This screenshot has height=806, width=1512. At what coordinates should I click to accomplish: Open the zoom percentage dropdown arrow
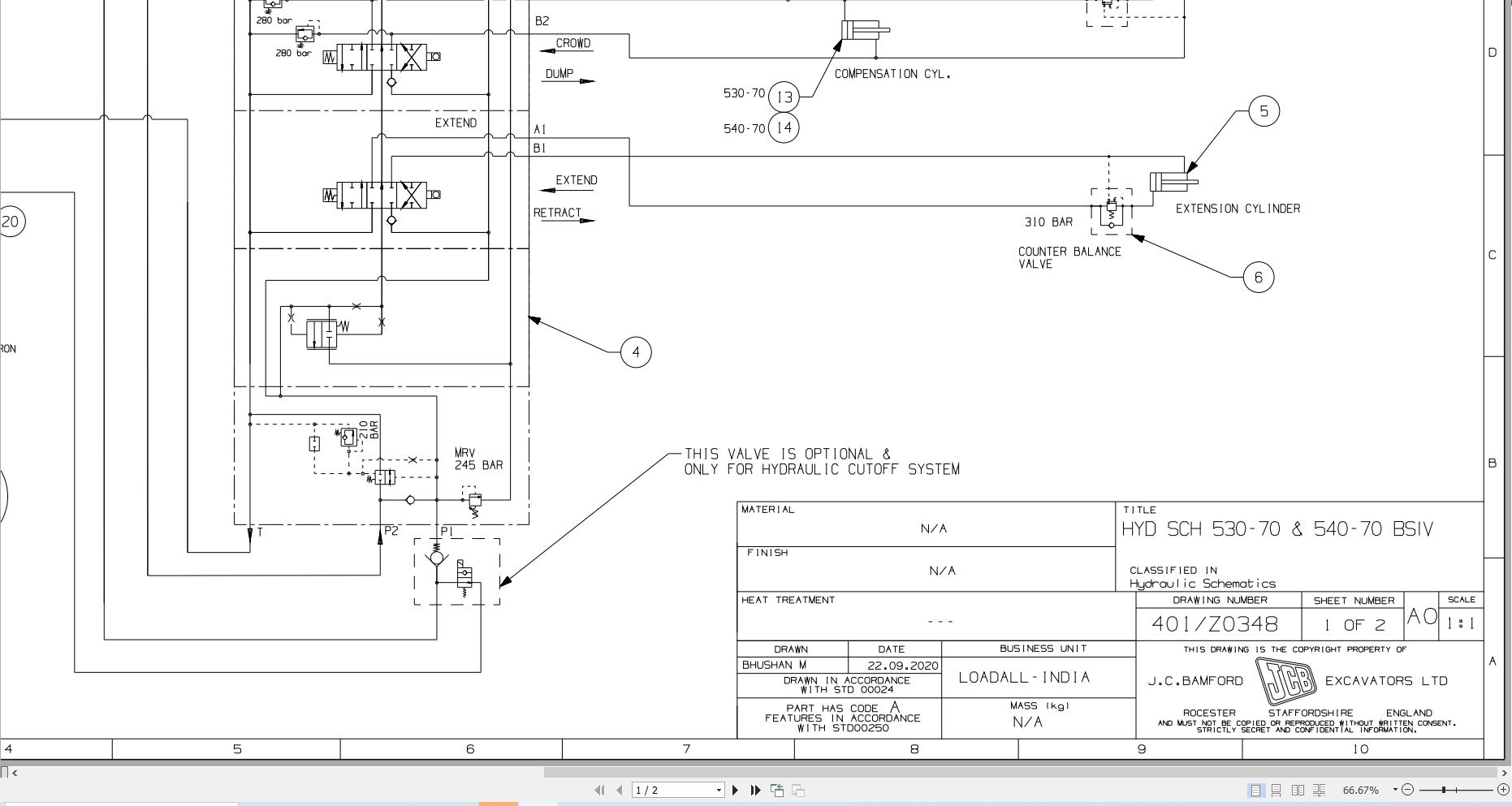coord(1395,790)
